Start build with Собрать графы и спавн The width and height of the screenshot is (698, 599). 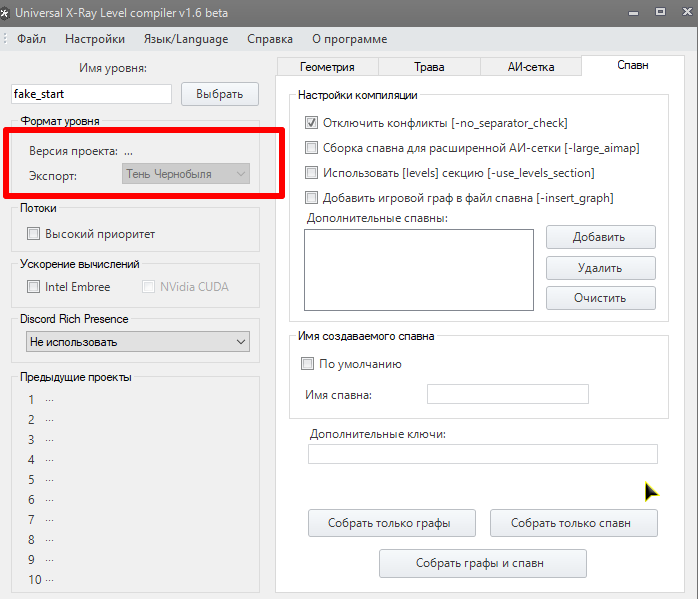482,563
